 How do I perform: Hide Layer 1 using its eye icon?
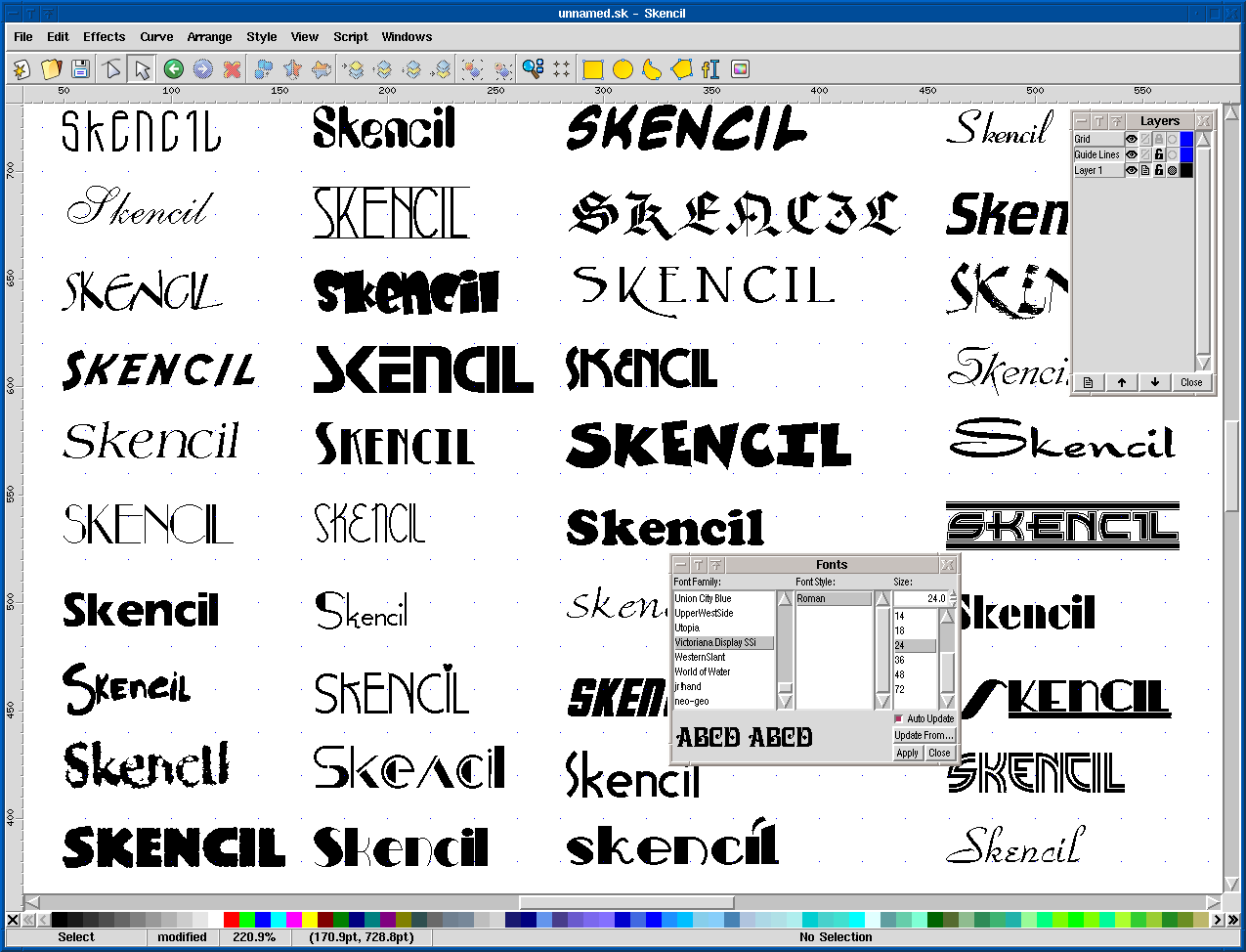click(x=1131, y=170)
